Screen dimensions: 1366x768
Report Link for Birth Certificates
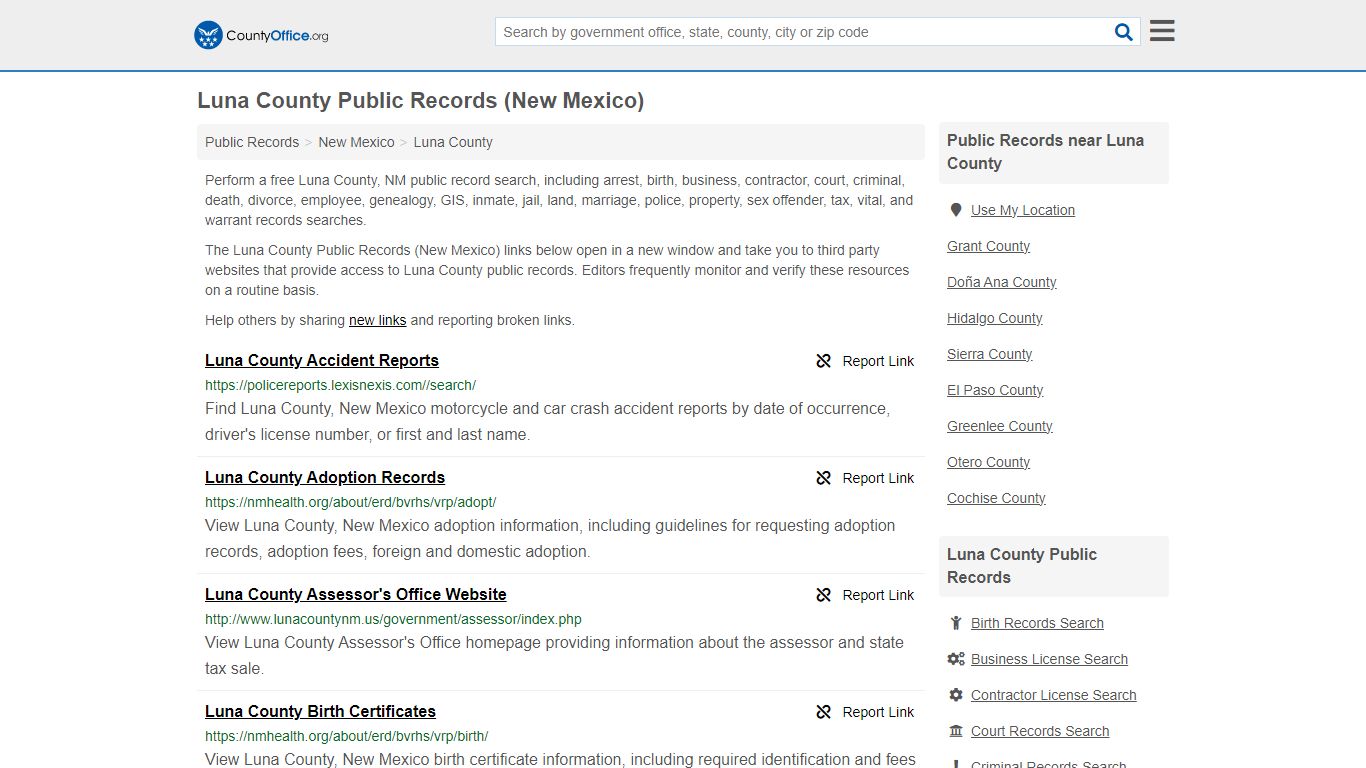point(878,712)
